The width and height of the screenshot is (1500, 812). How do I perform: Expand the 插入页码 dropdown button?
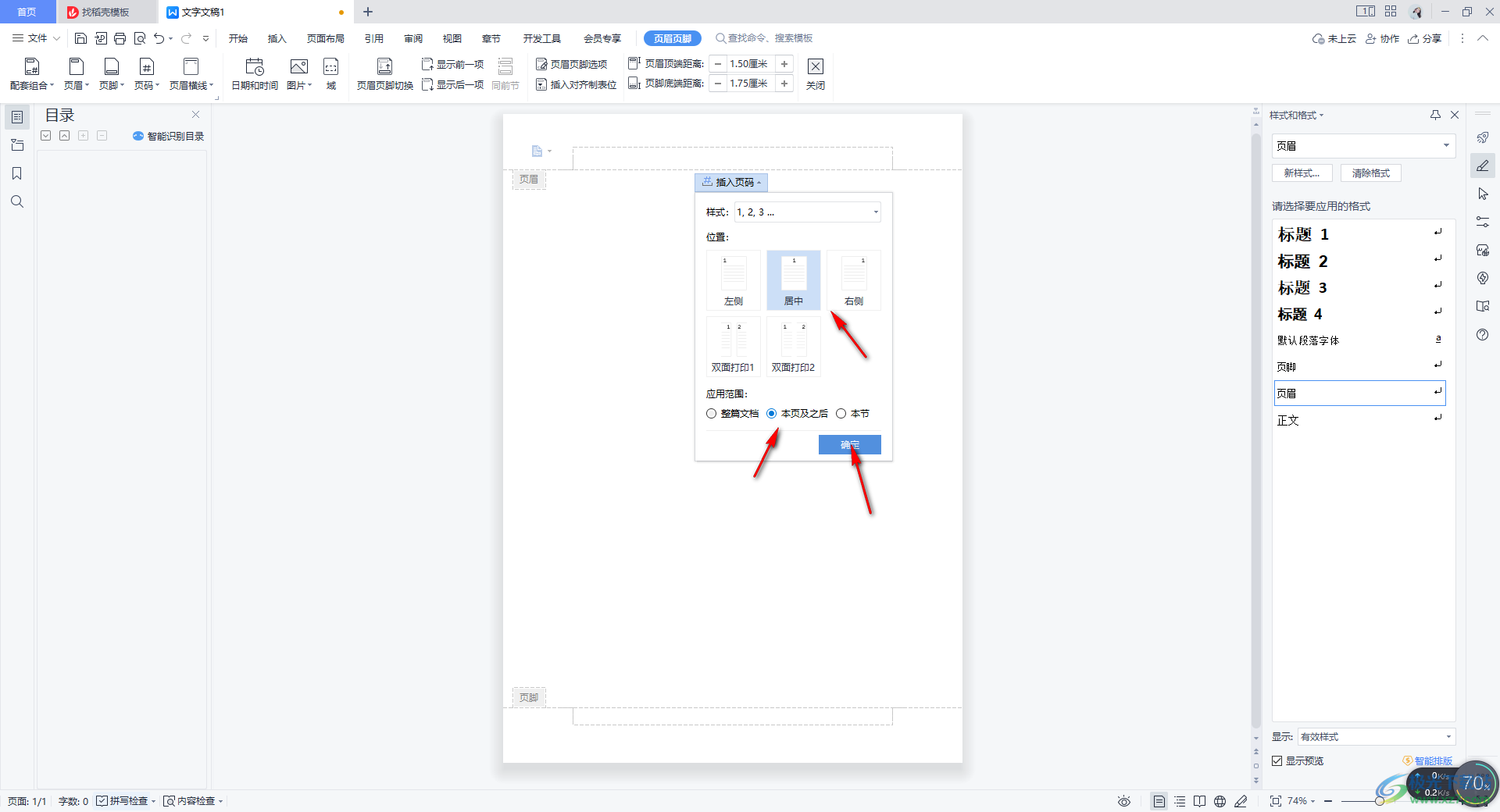point(731,182)
